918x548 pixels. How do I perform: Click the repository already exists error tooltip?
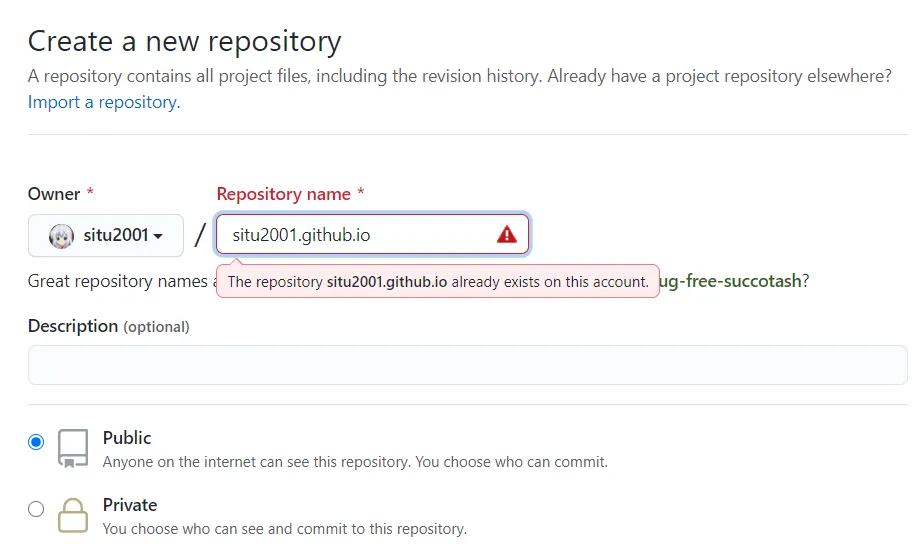click(438, 282)
